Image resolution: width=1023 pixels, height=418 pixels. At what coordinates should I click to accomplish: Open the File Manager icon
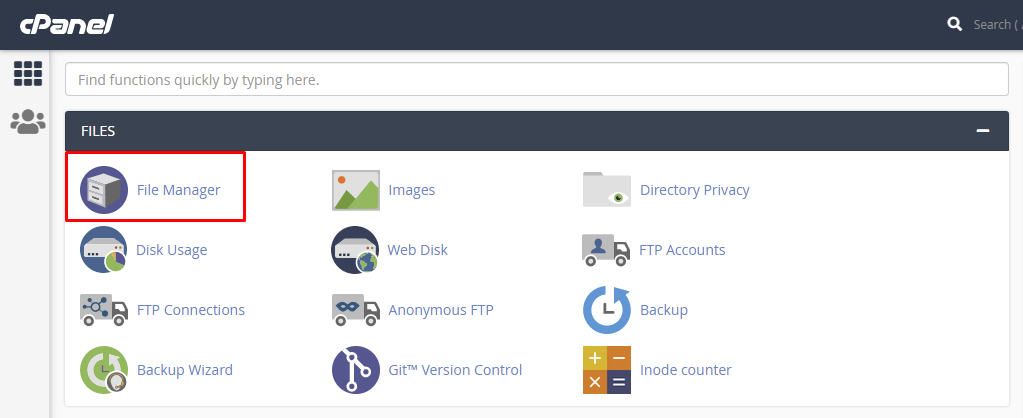pyautogui.click(x=104, y=190)
